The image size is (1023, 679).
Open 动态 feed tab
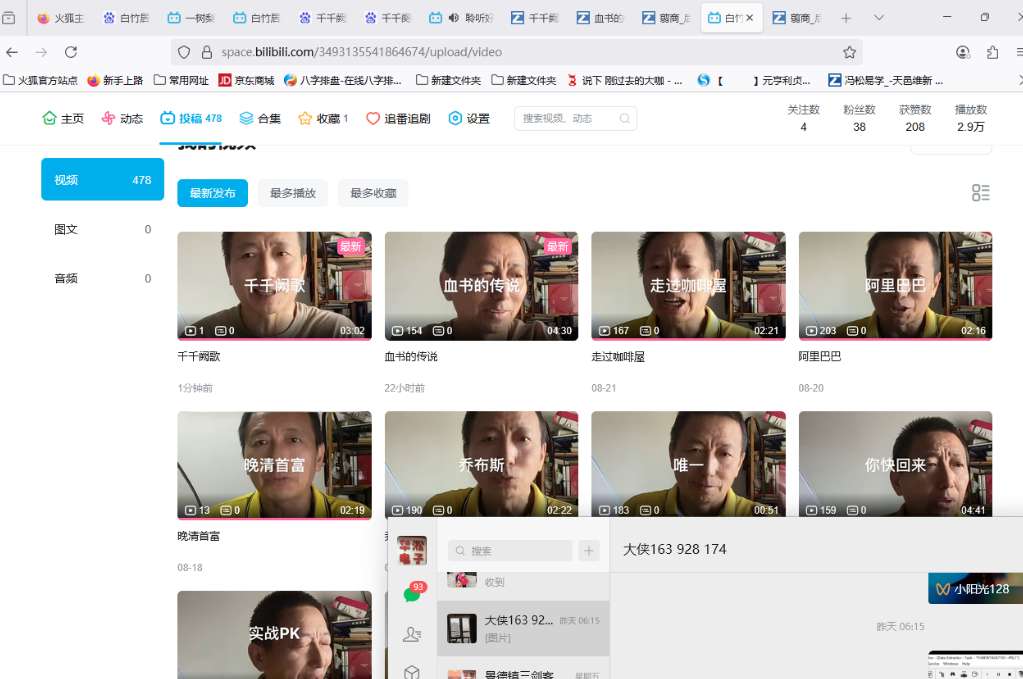point(122,118)
